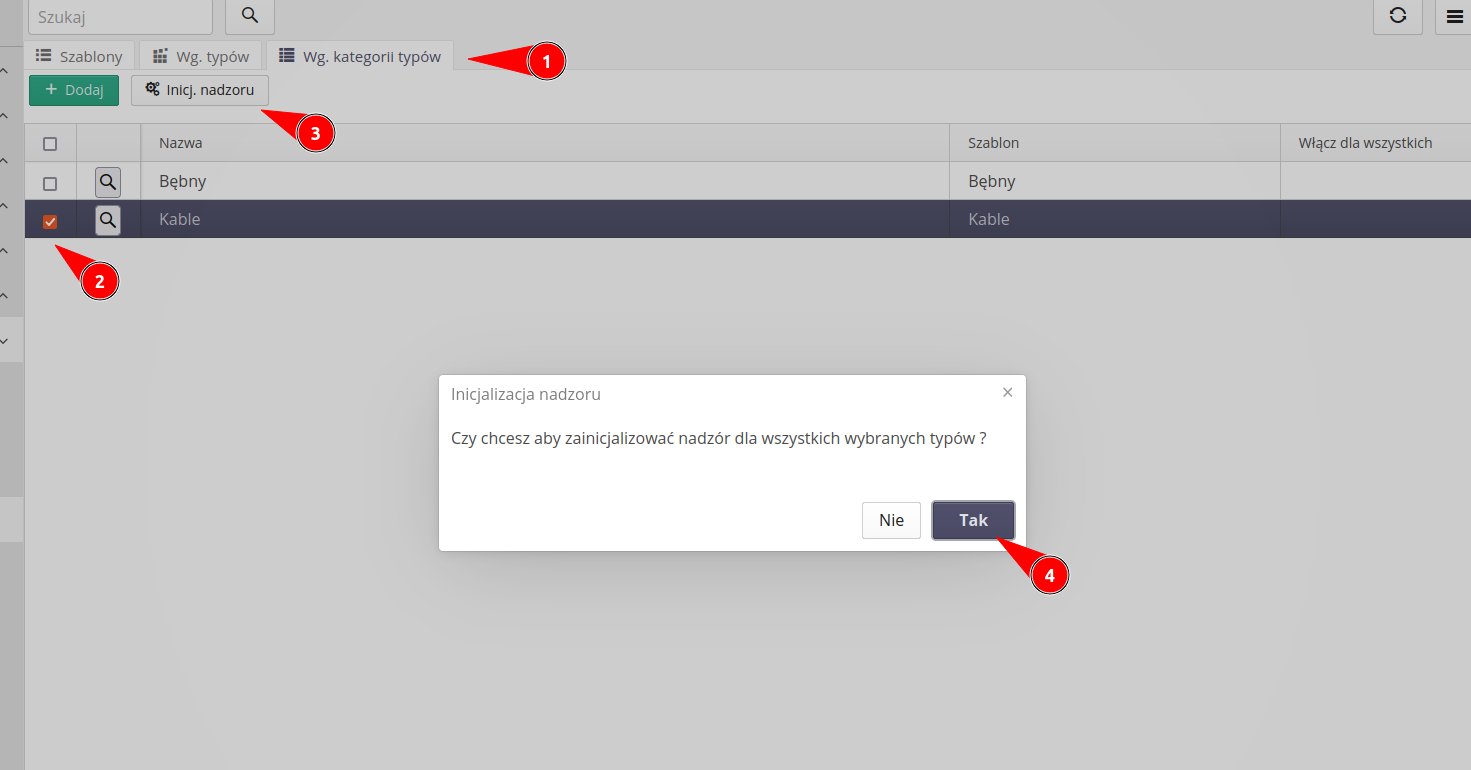Screen dimensions: 1471x770
Task: Collapse the second sidebar chevron from top
Action: tap(5, 113)
